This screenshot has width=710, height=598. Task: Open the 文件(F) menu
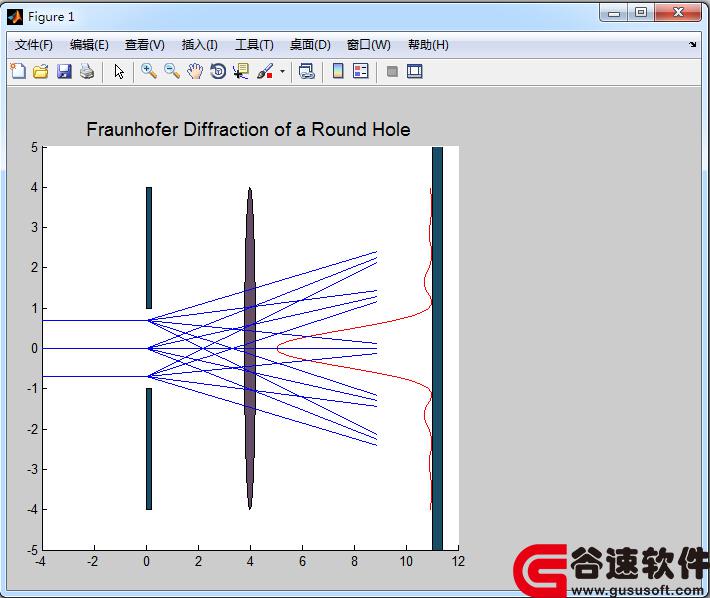[34, 45]
